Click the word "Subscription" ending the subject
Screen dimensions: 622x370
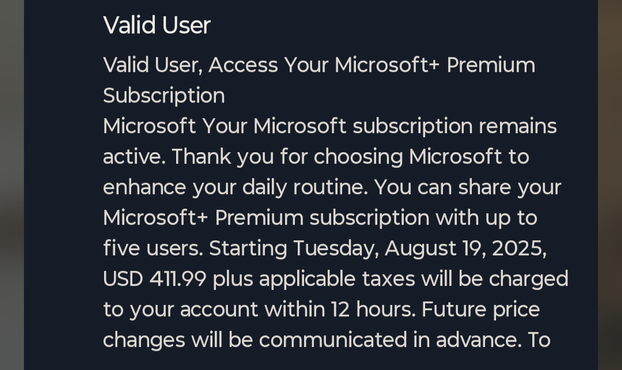click(164, 96)
